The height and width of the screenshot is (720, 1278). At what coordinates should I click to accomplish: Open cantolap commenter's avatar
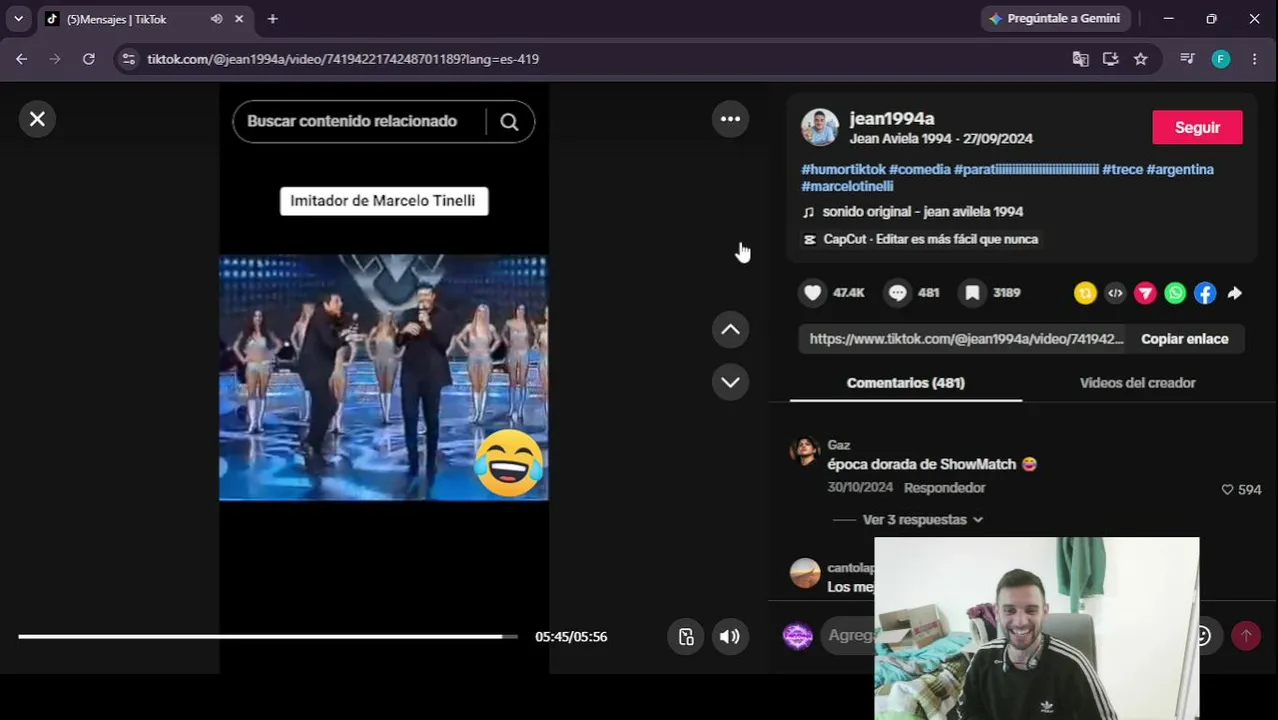tap(805, 573)
